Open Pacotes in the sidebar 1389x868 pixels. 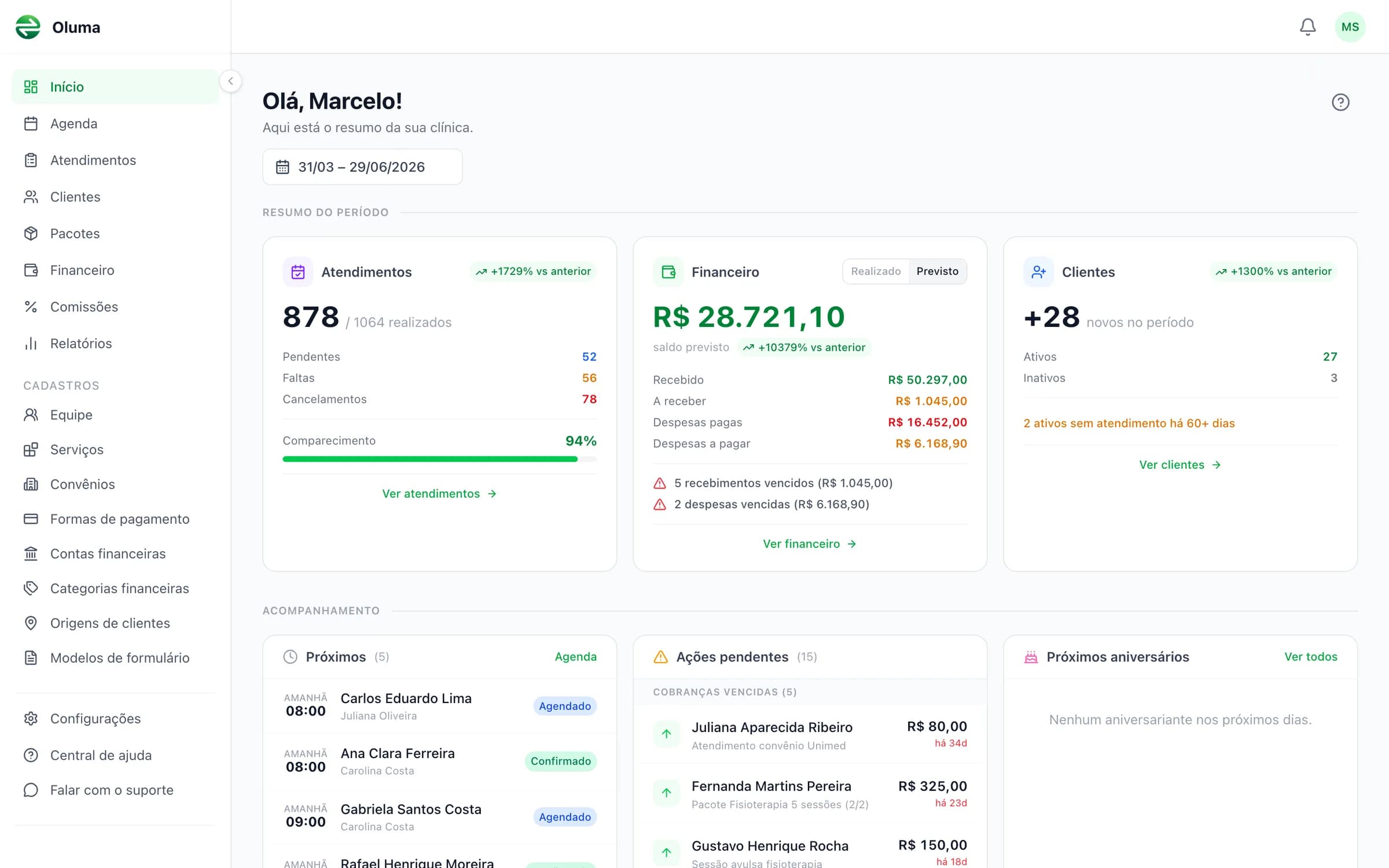tap(115, 233)
